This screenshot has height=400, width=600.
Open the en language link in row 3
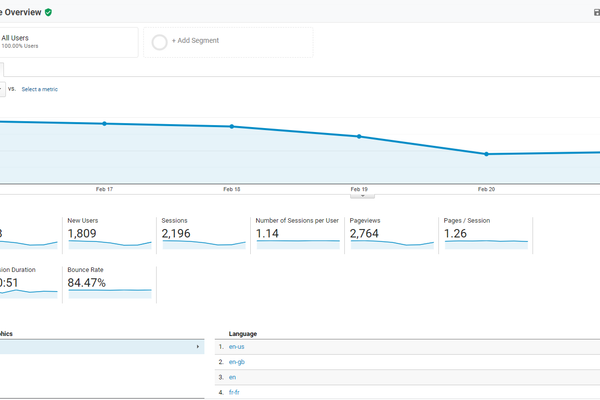pos(232,377)
